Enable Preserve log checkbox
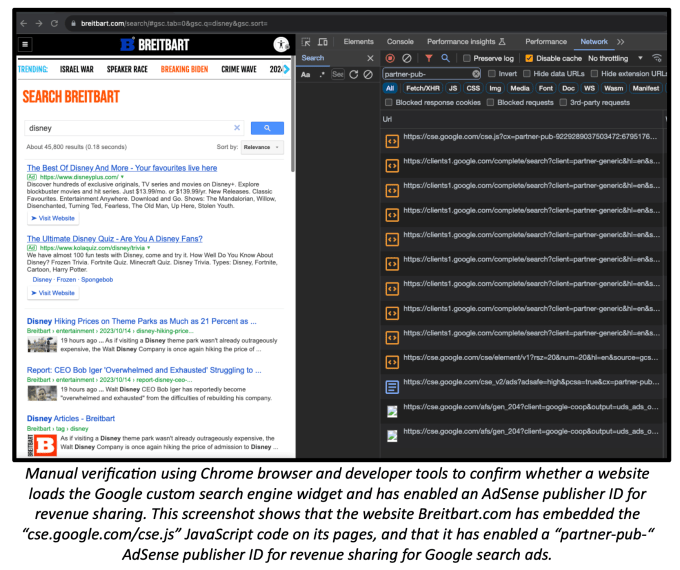Viewport: 680px width, 570px height. coord(467,58)
